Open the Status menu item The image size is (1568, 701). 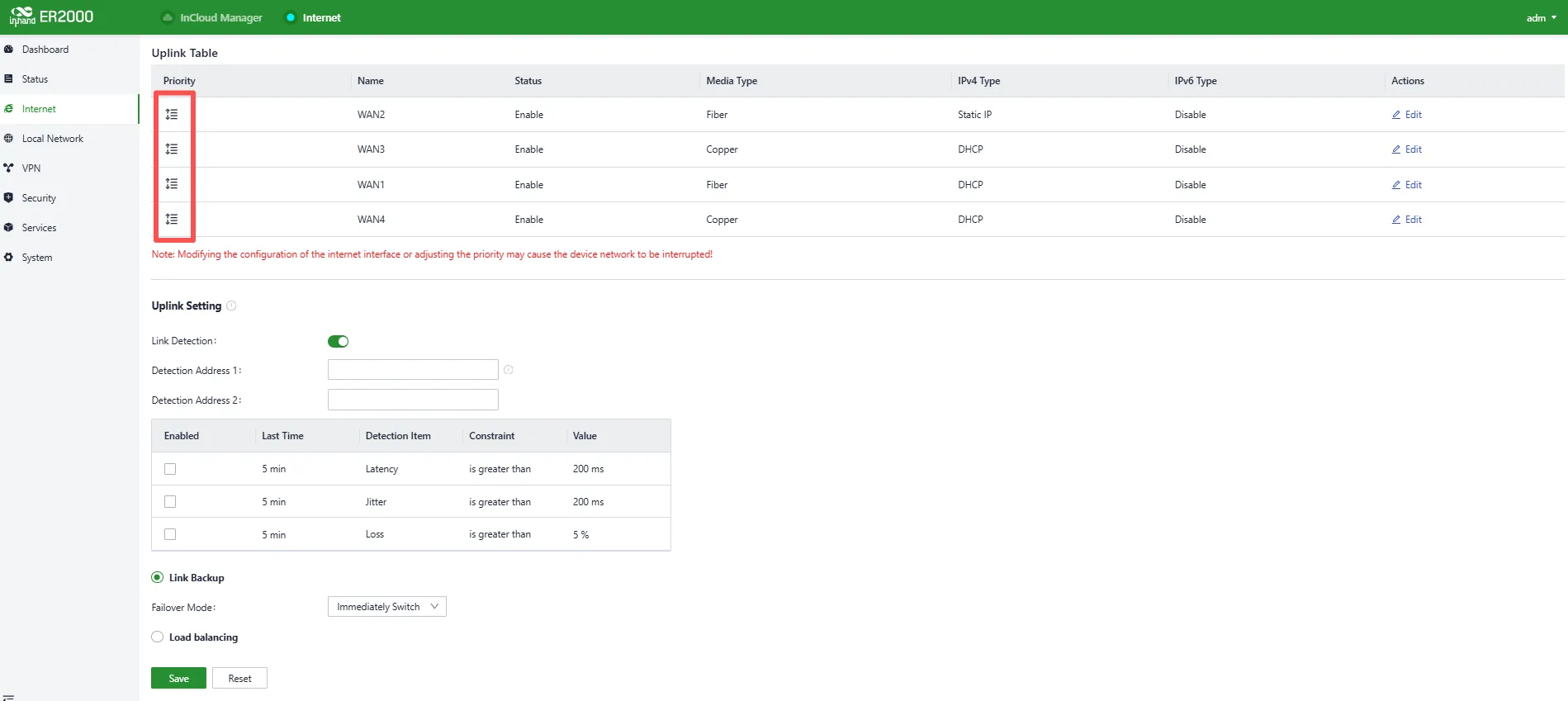[x=69, y=79]
